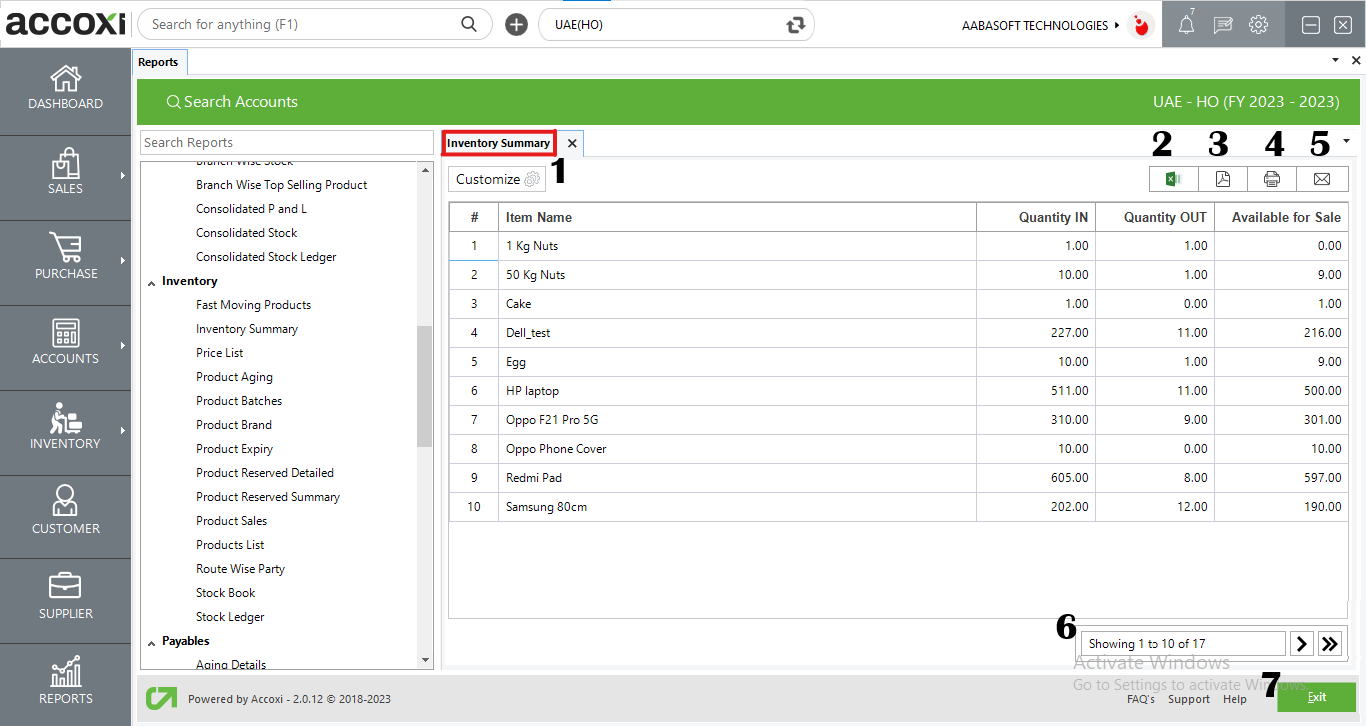Open Stock Ledger report from list
The width and height of the screenshot is (1366, 726).
[x=230, y=617]
